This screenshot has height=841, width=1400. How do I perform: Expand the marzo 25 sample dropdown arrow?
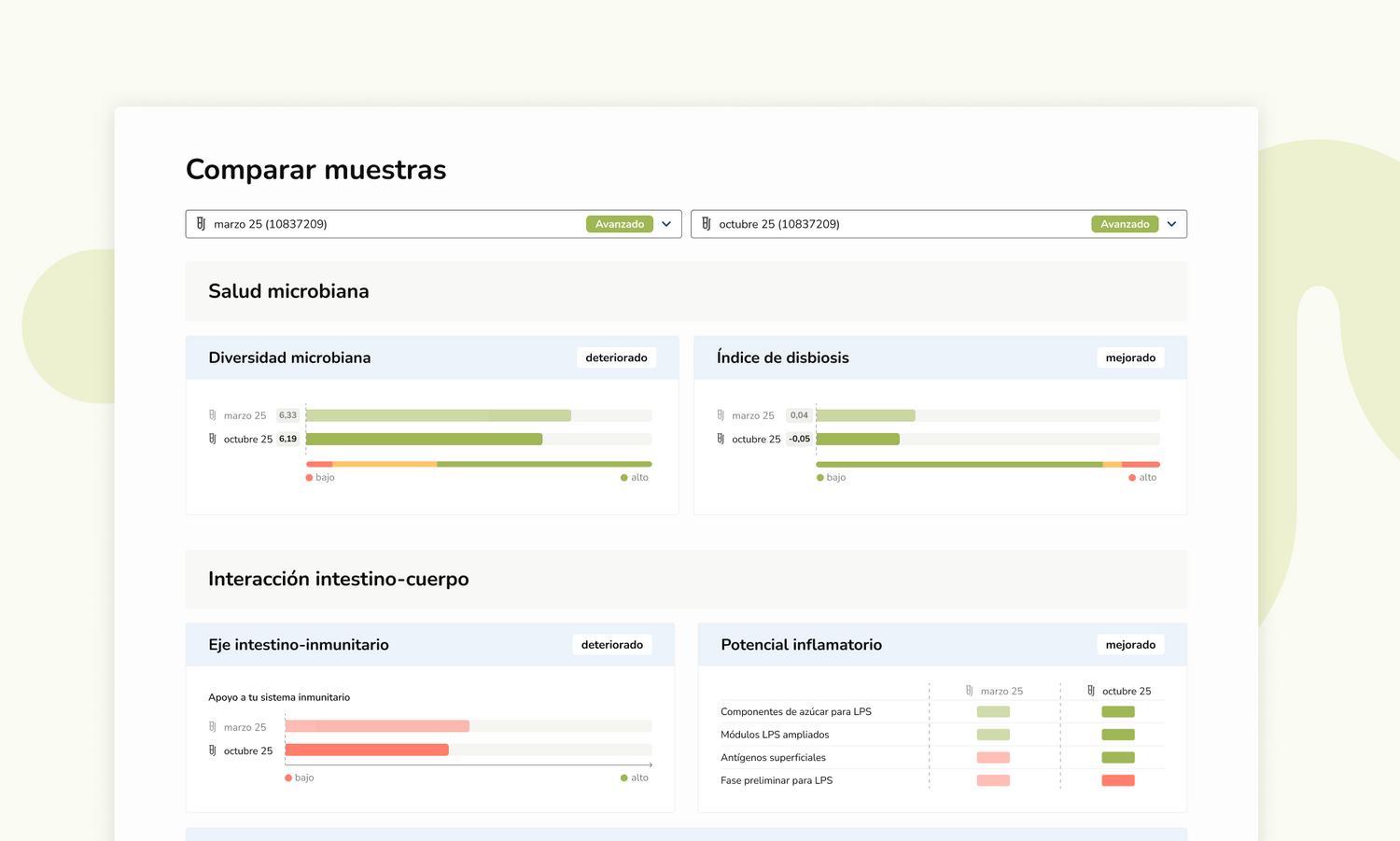click(x=666, y=224)
